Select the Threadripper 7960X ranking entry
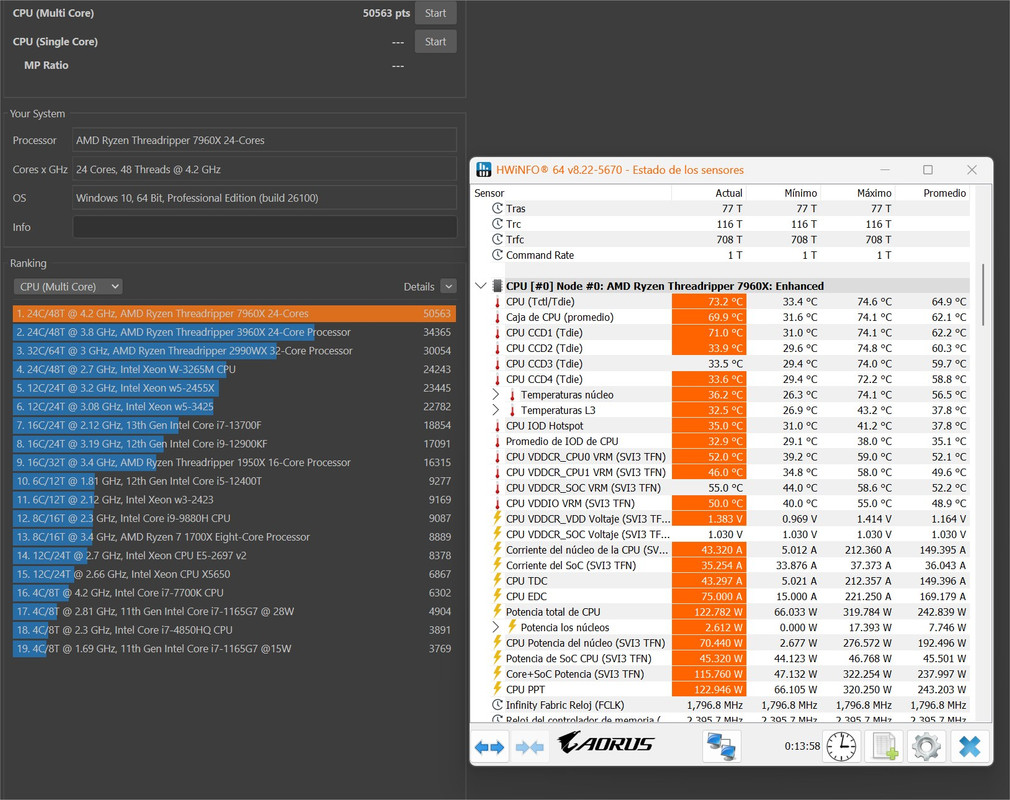 tap(234, 314)
